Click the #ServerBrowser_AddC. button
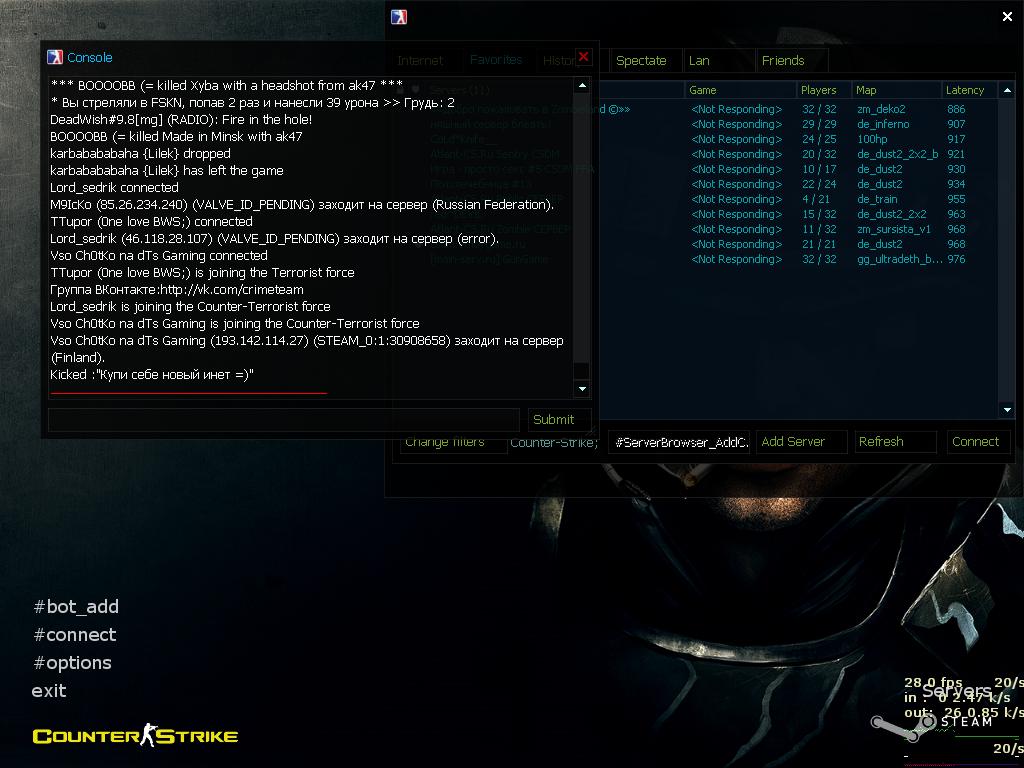This screenshot has height=768, width=1024. pos(679,442)
